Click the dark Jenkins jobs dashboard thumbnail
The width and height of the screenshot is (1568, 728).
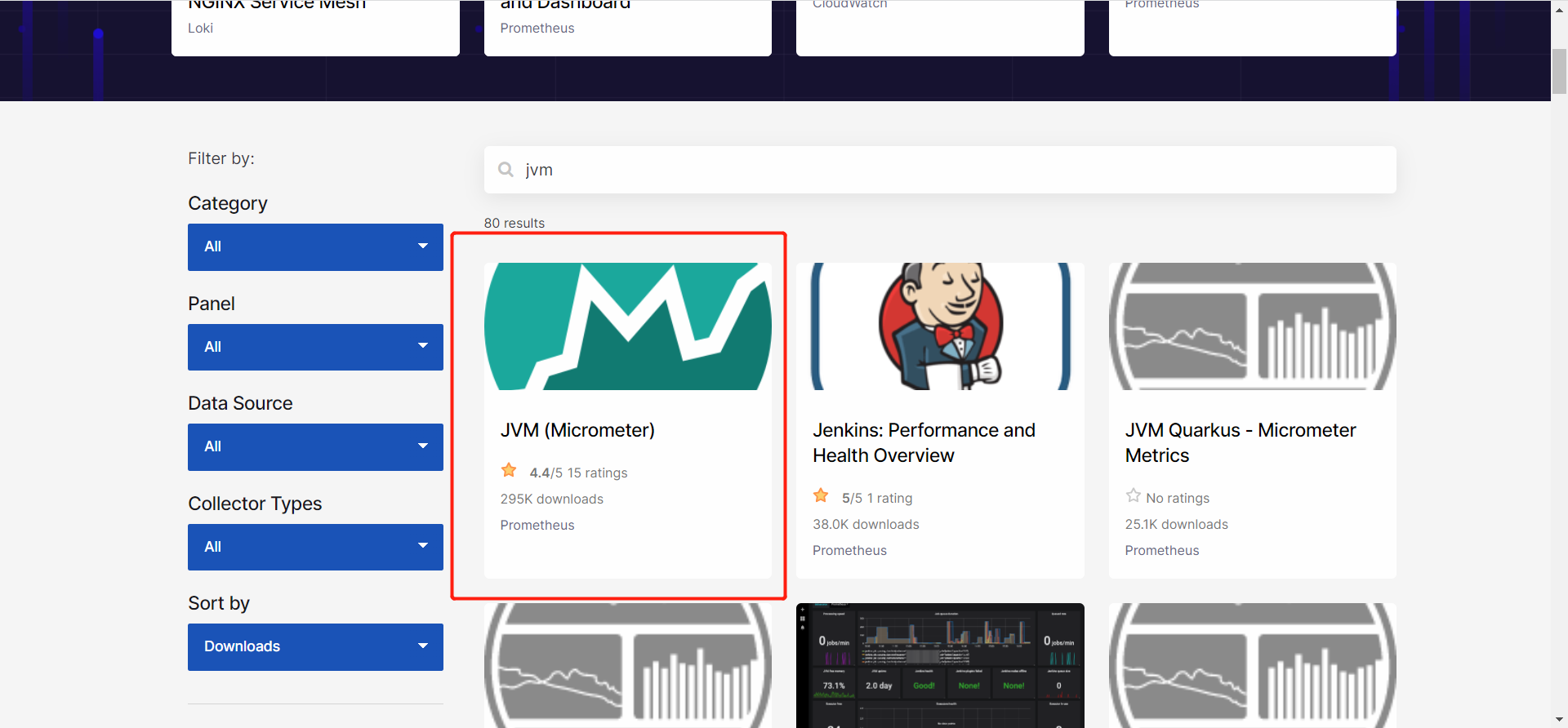940,665
